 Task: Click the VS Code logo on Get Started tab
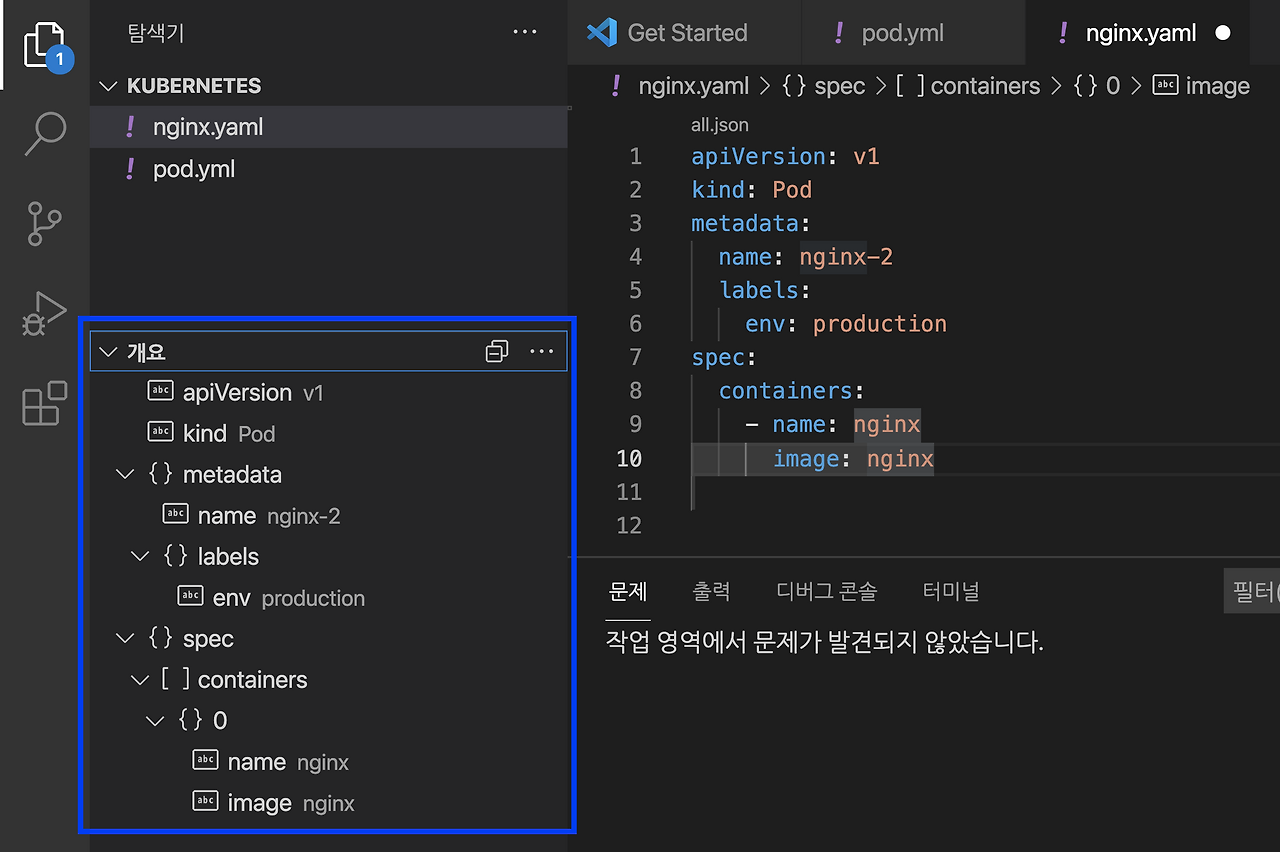[x=602, y=32]
